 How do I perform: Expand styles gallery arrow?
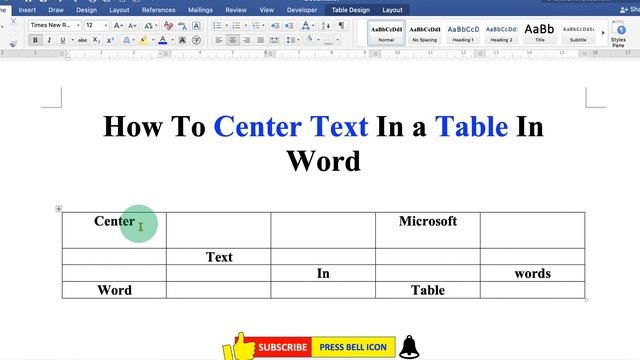[603, 33]
